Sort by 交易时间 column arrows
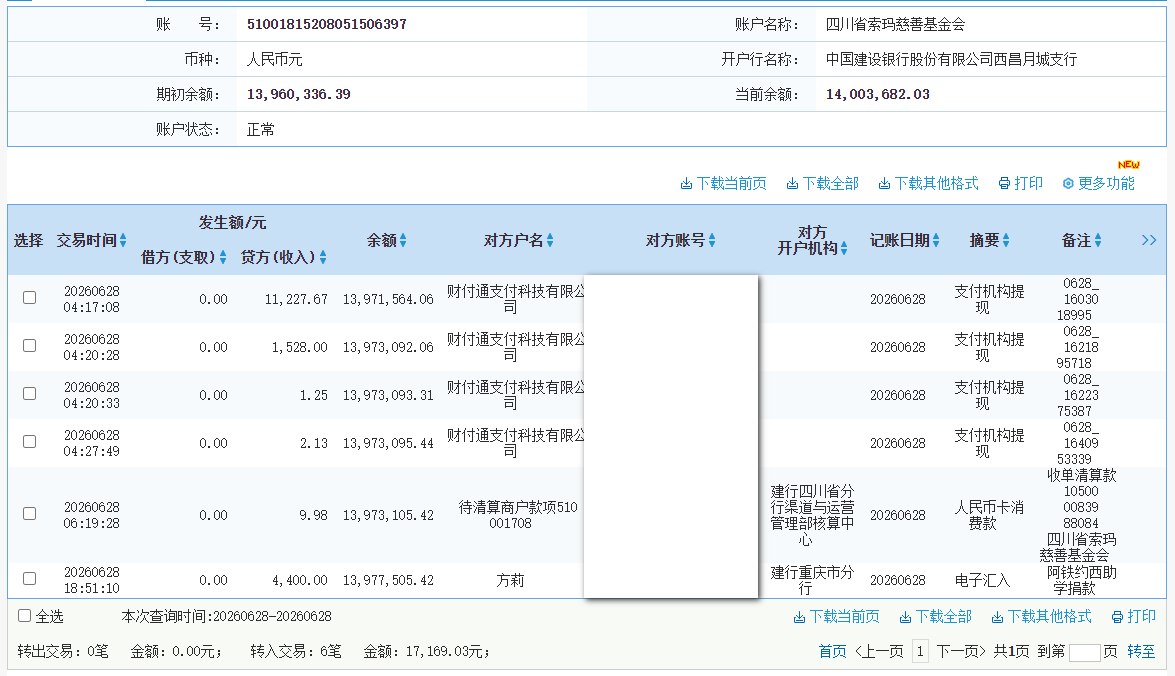The image size is (1175, 676). click(x=123, y=240)
